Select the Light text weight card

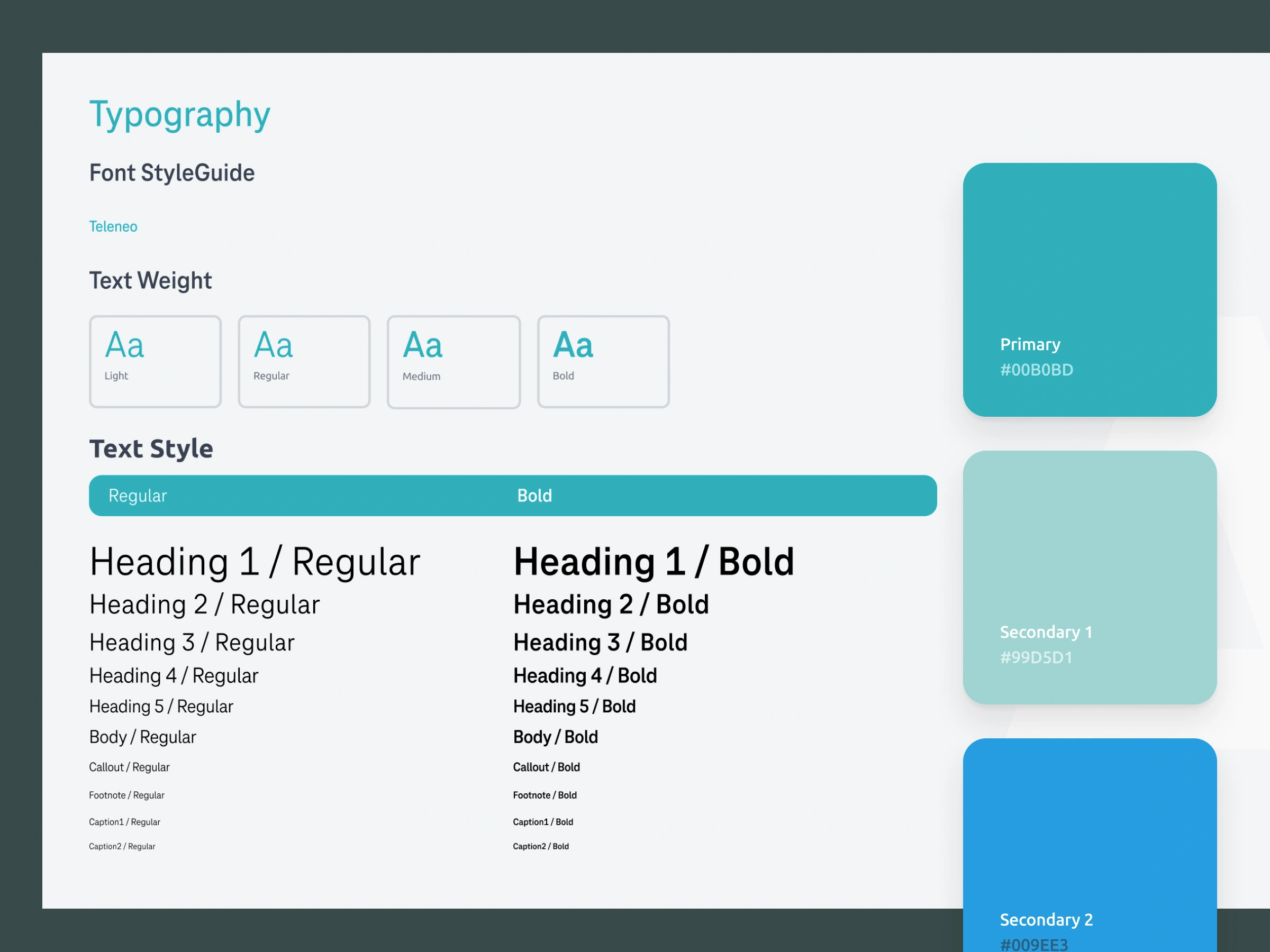tap(155, 362)
